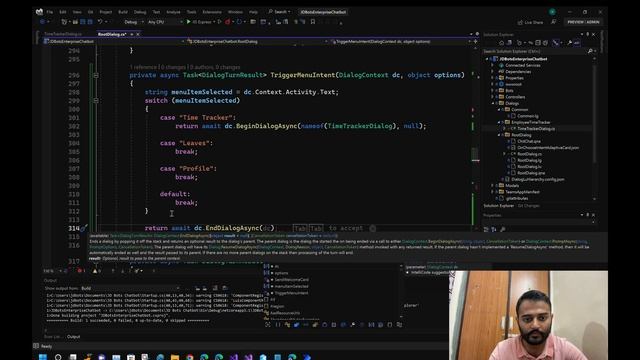Click the Search Solution Explorer input field

535,51
